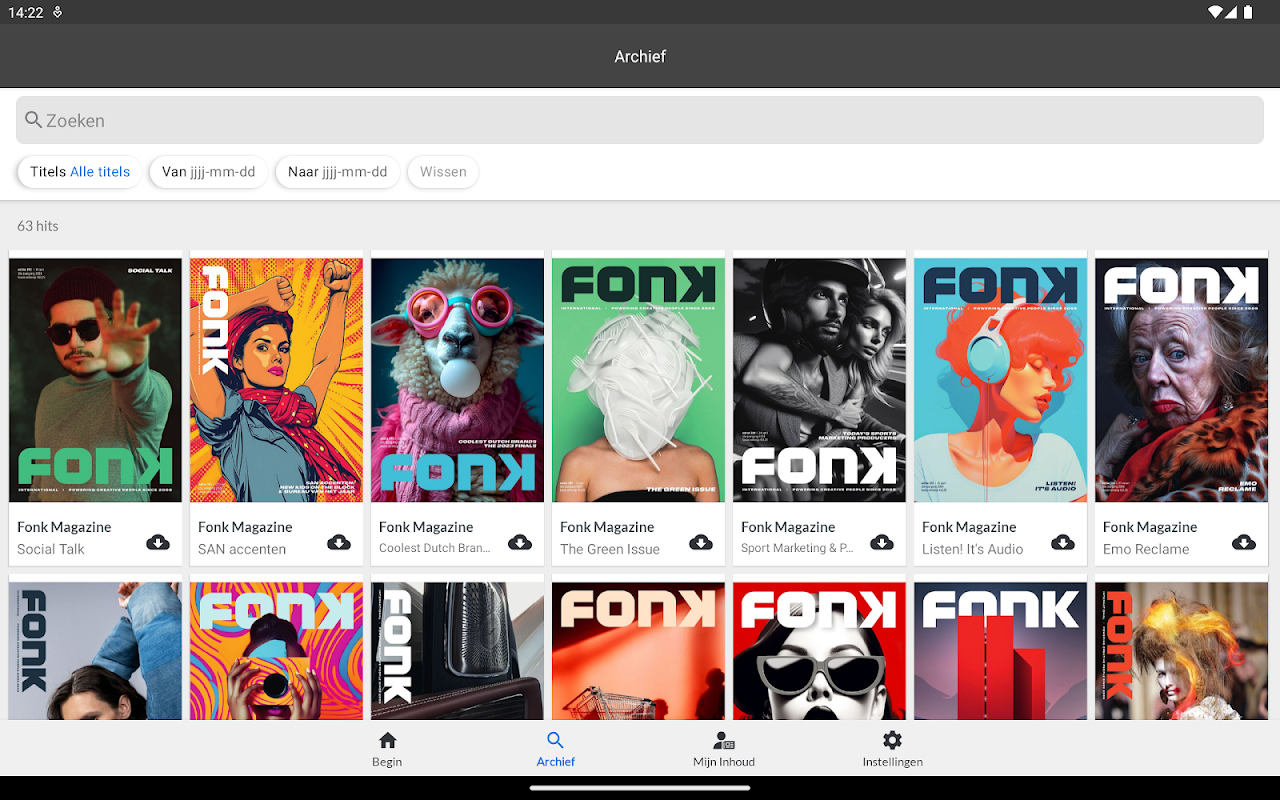Select the "SAN accenten" subtitle text
Viewport: 1280px width, 800px height.
(242, 549)
